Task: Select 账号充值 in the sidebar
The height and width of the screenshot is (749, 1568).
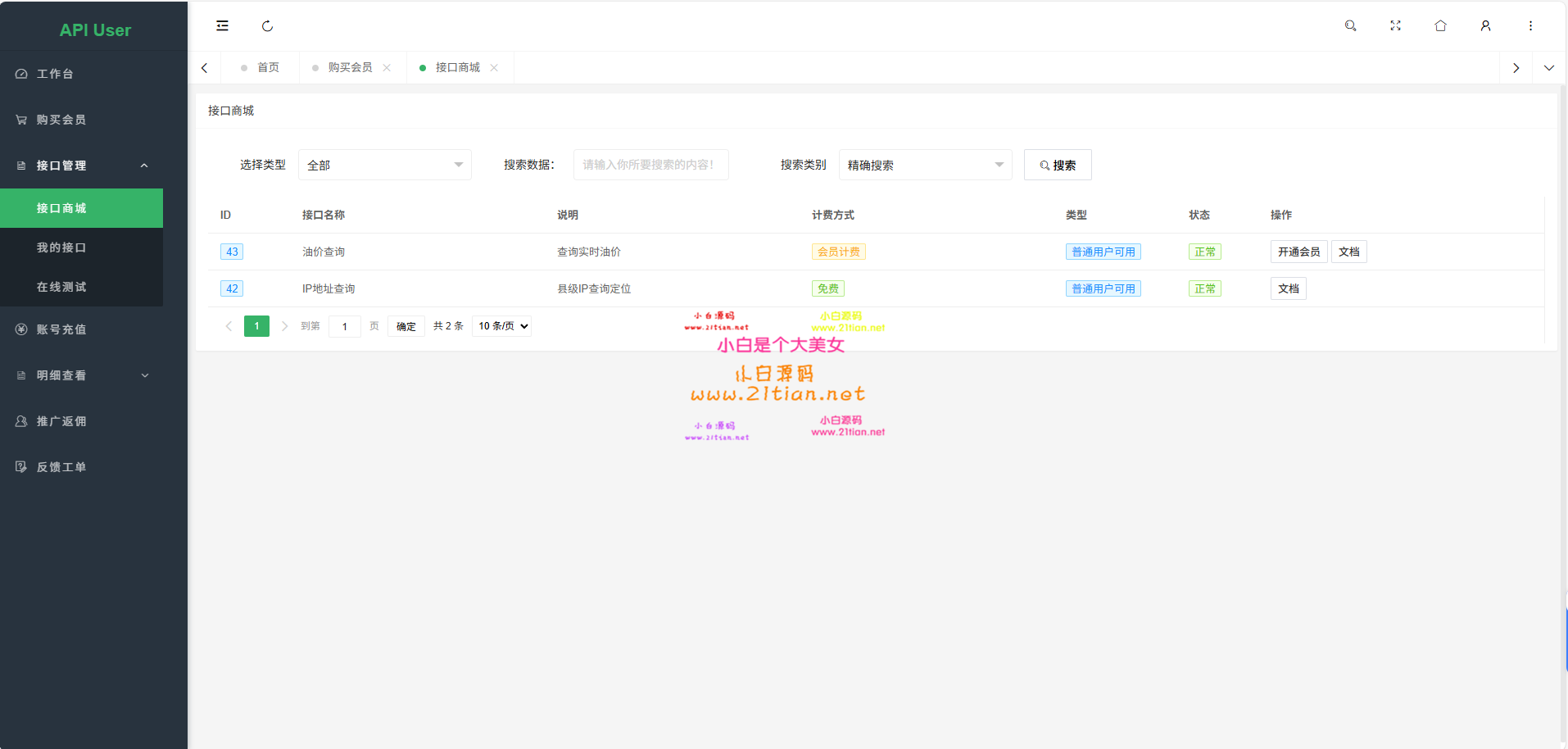Action: coord(60,329)
